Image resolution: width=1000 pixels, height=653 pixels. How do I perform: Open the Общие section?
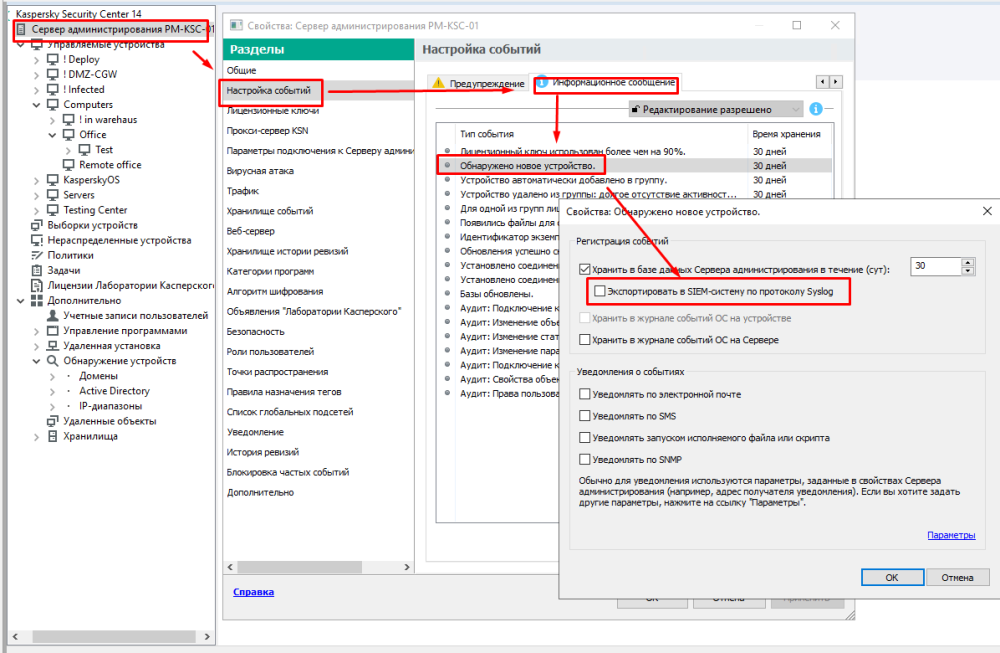[x=241, y=70]
